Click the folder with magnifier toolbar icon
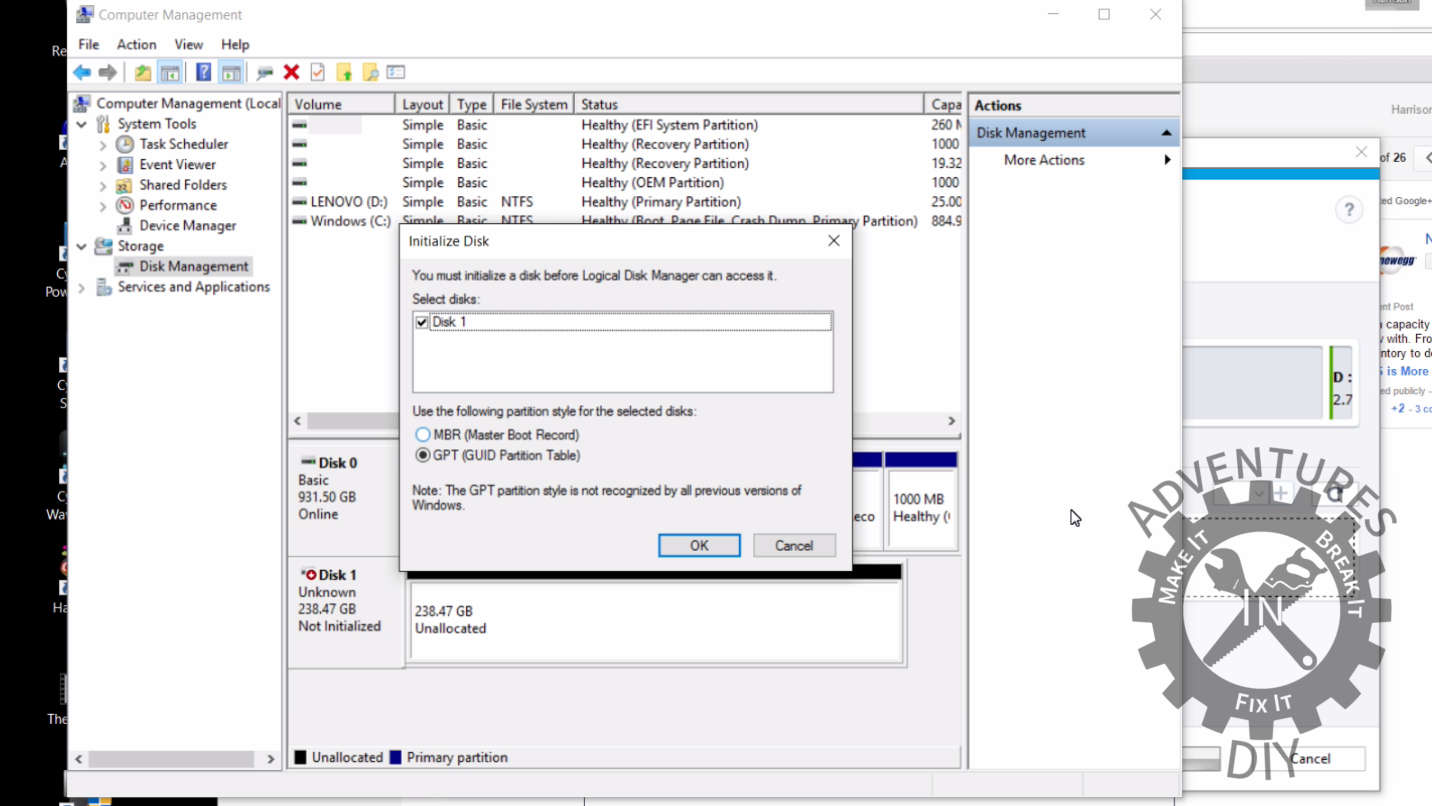 coord(370,72)
